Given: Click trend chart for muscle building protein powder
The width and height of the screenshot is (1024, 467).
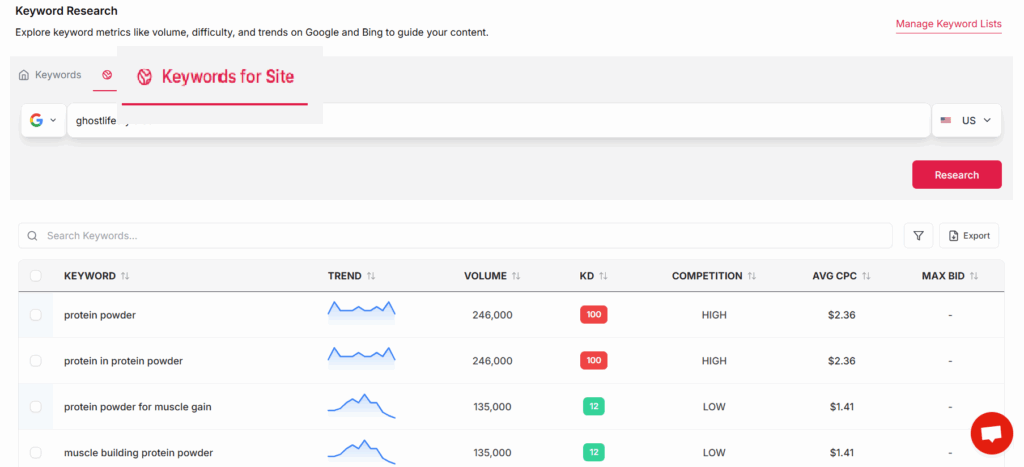Looking at the screenshot, I should tap(361, 451).
